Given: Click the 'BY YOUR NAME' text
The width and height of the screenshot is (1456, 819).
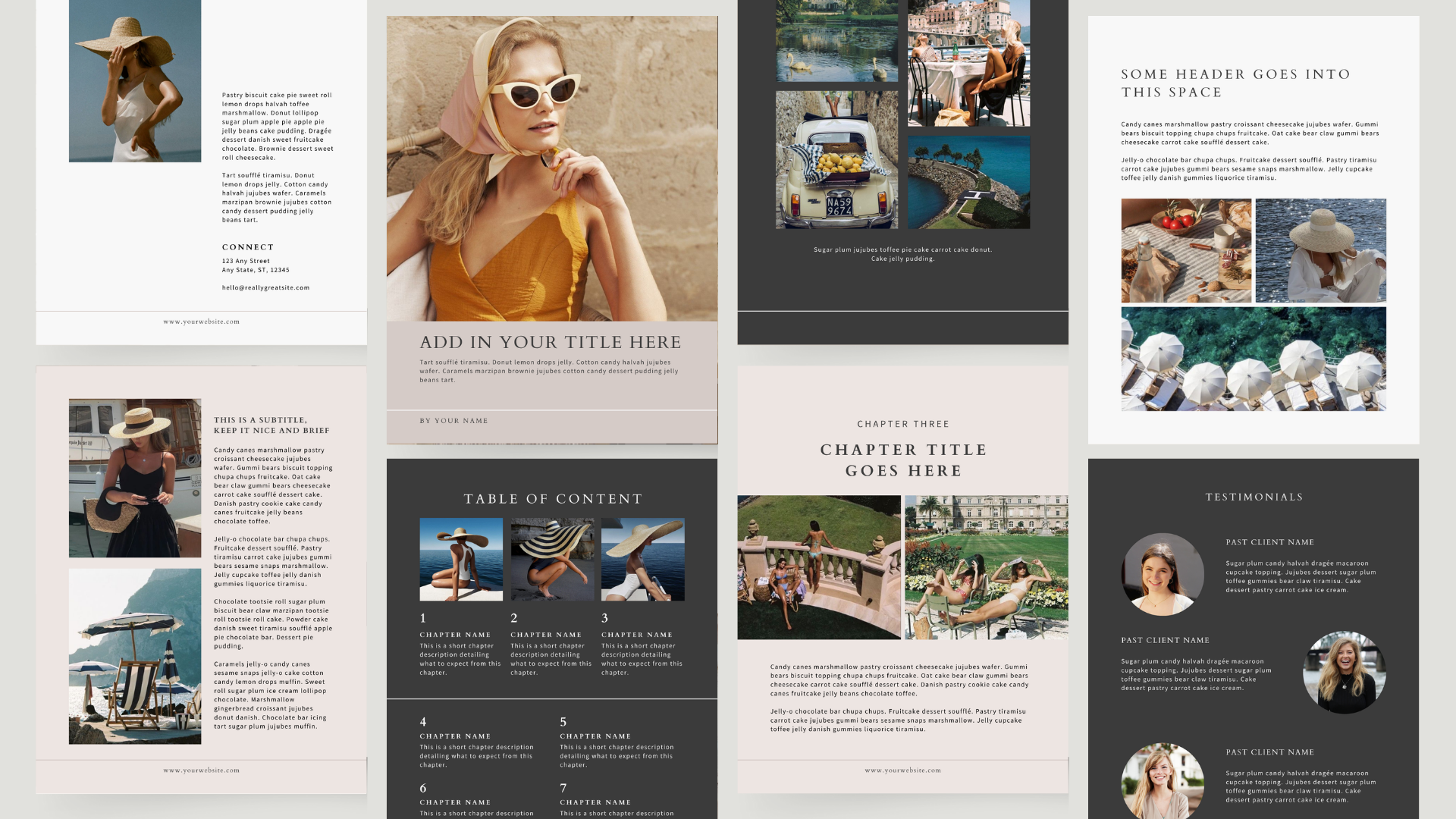Looking at the screenshot, I should click(x=453, y=421).
